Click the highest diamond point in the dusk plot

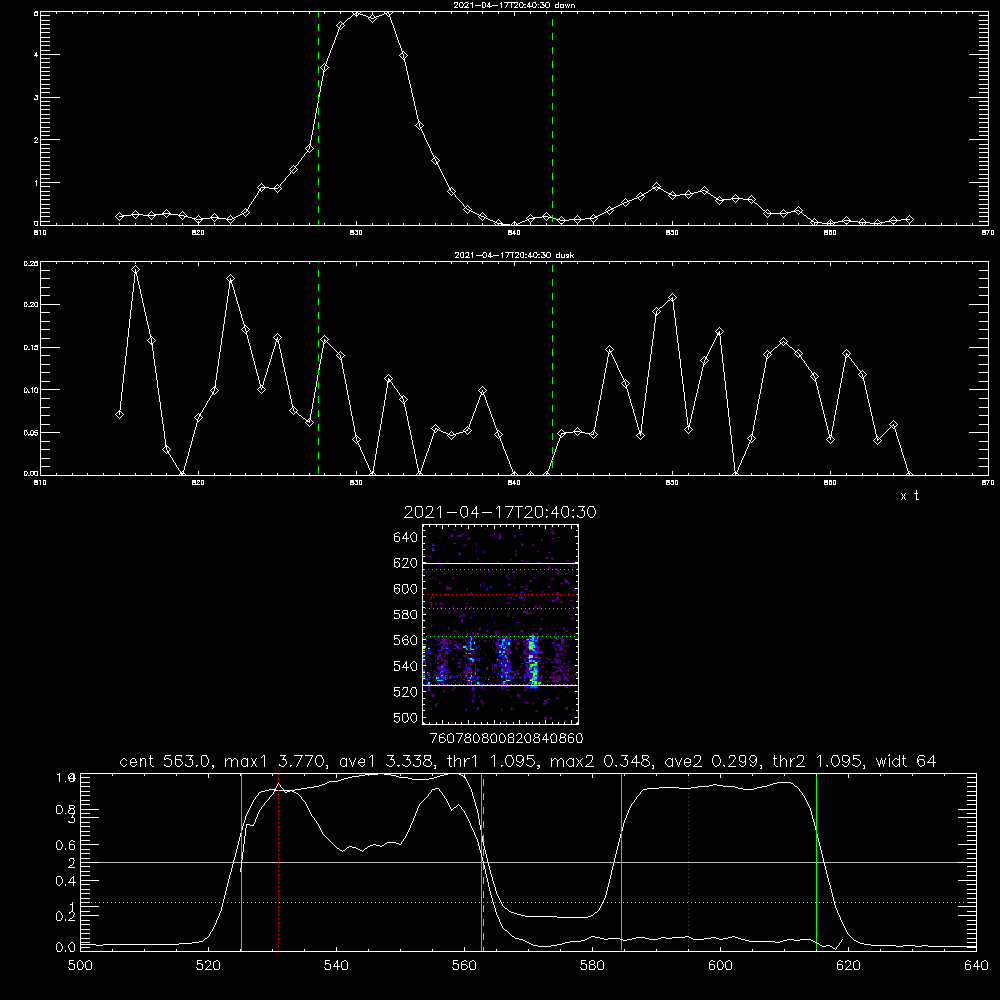pyautogui.click(x=135, y=270)
